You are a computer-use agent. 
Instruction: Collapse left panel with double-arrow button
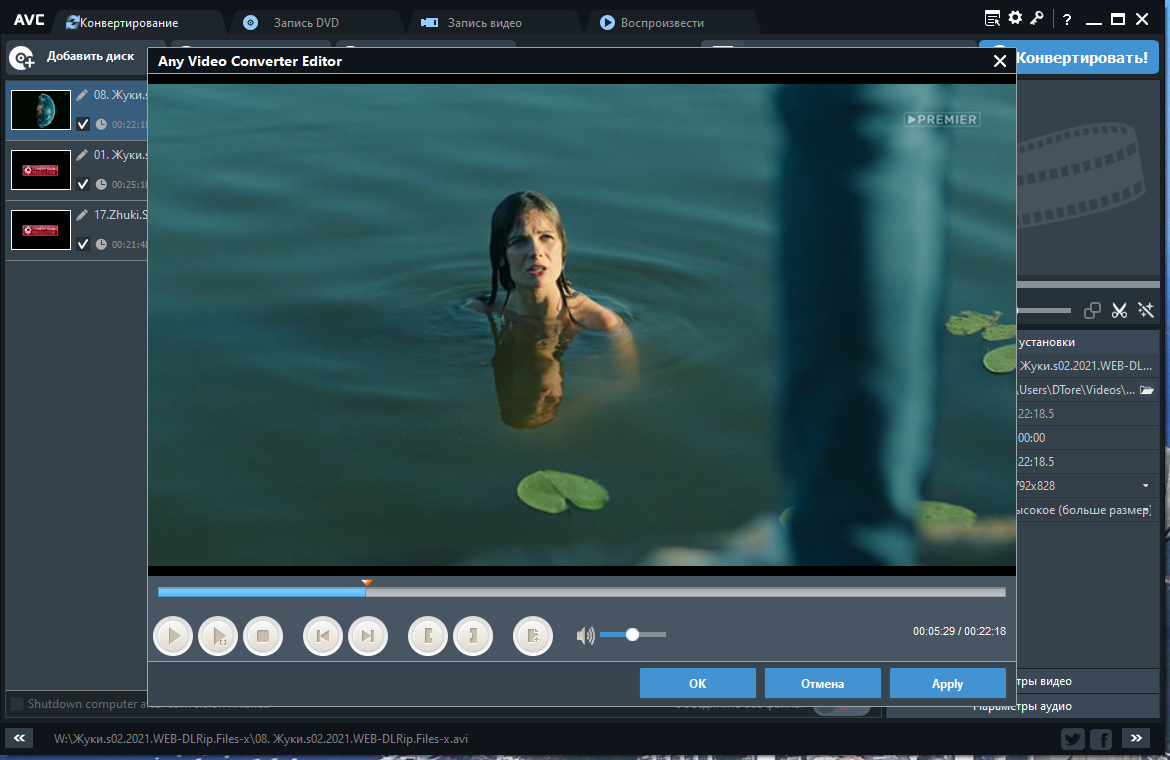tap(19, 738)
